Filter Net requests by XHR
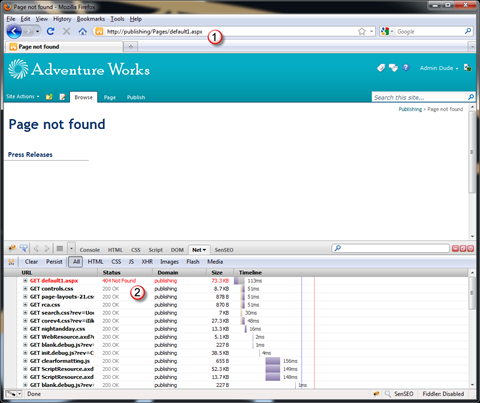Screen dimensions: 480x403 click(147, 262)
